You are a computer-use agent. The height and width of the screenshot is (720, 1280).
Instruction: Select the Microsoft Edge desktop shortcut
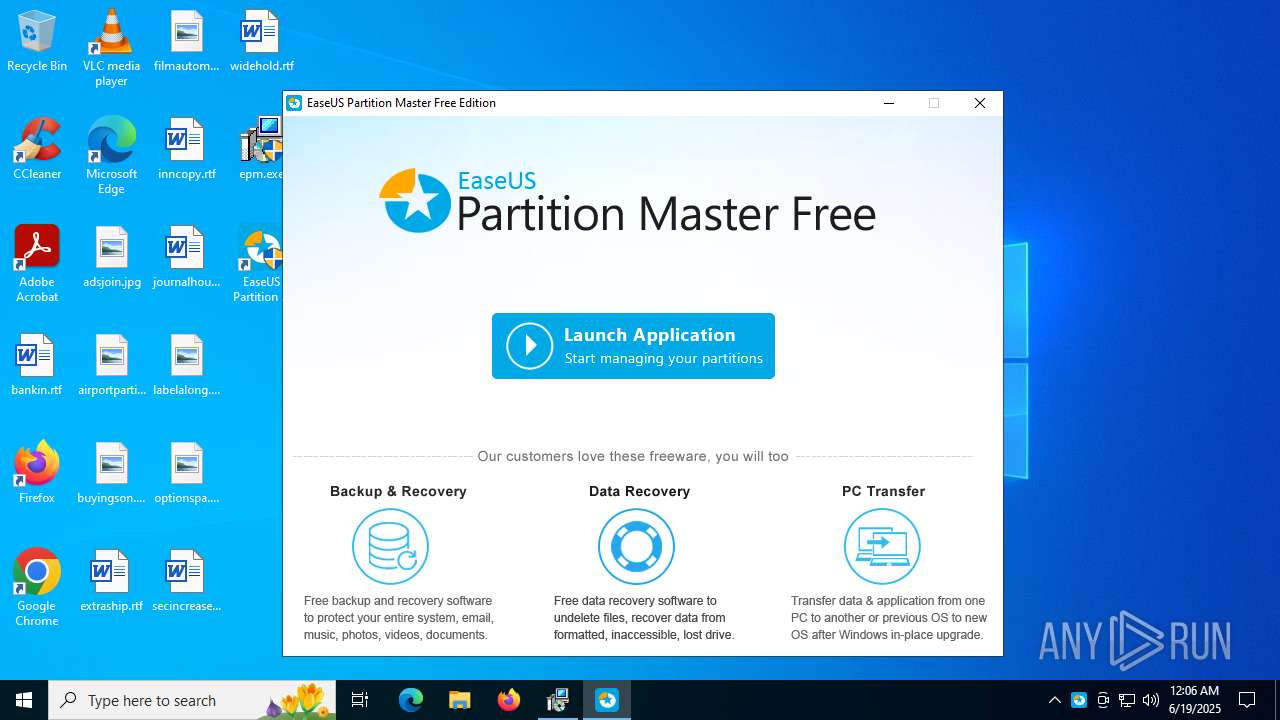(111, 156)
